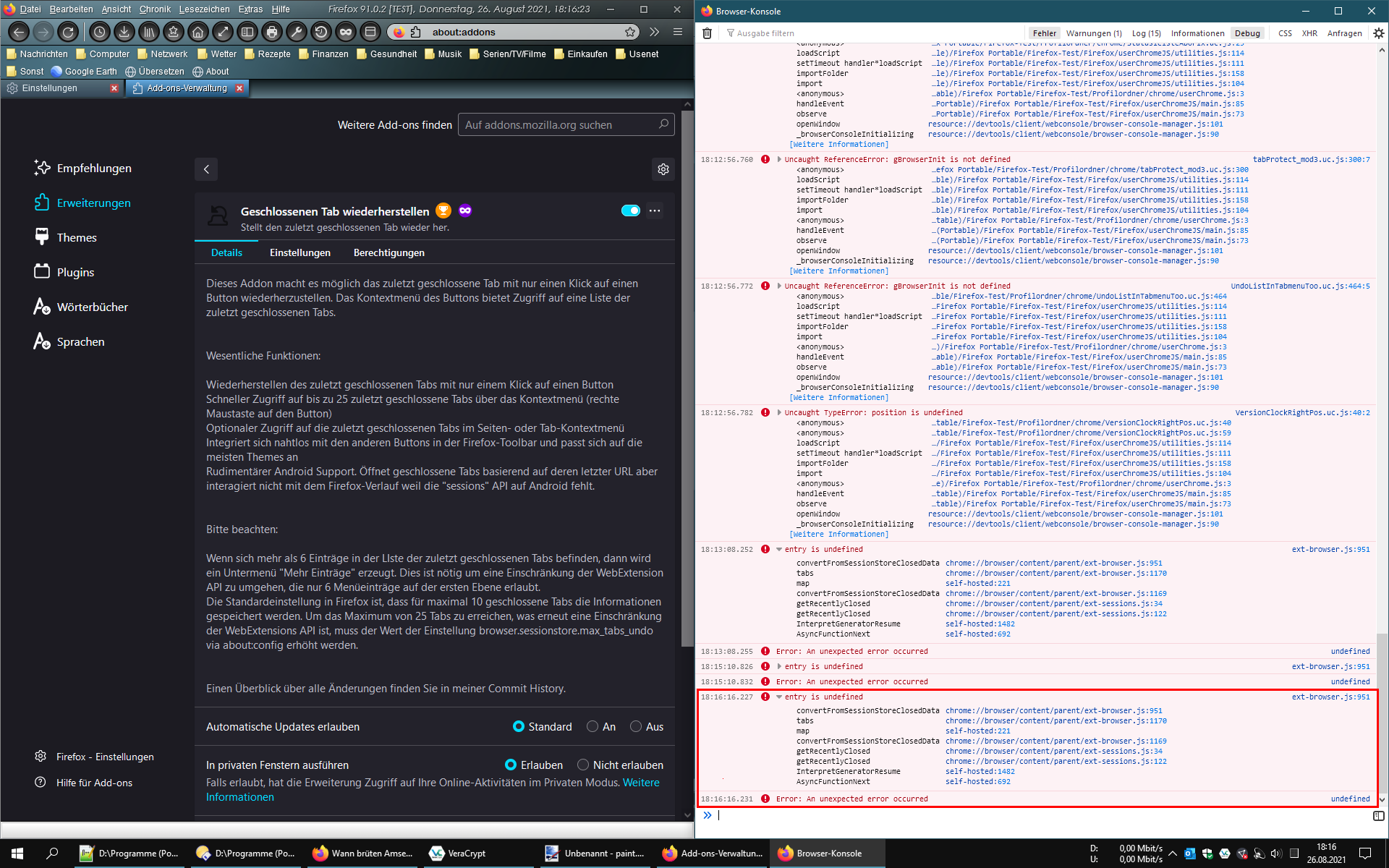Open the add-ons gear tools menu
The height and width of the screenshot is (868, 1389).
pyautogui.click(x=663, y=169)
